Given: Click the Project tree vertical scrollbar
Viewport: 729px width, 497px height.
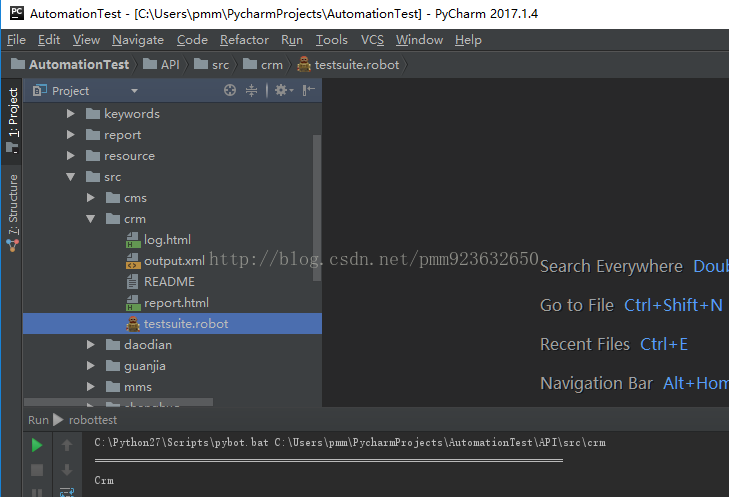Looking at the screenshot, I should pyautogui.click(x=317, y=208).
